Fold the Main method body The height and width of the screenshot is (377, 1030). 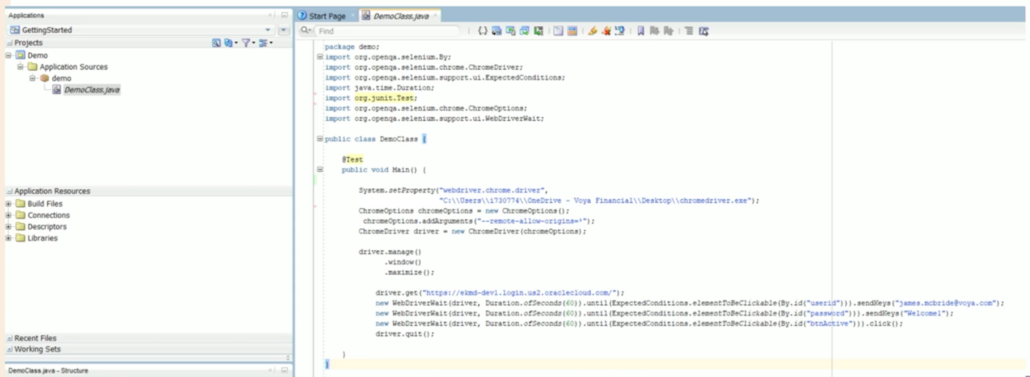(x=319, y=169)
